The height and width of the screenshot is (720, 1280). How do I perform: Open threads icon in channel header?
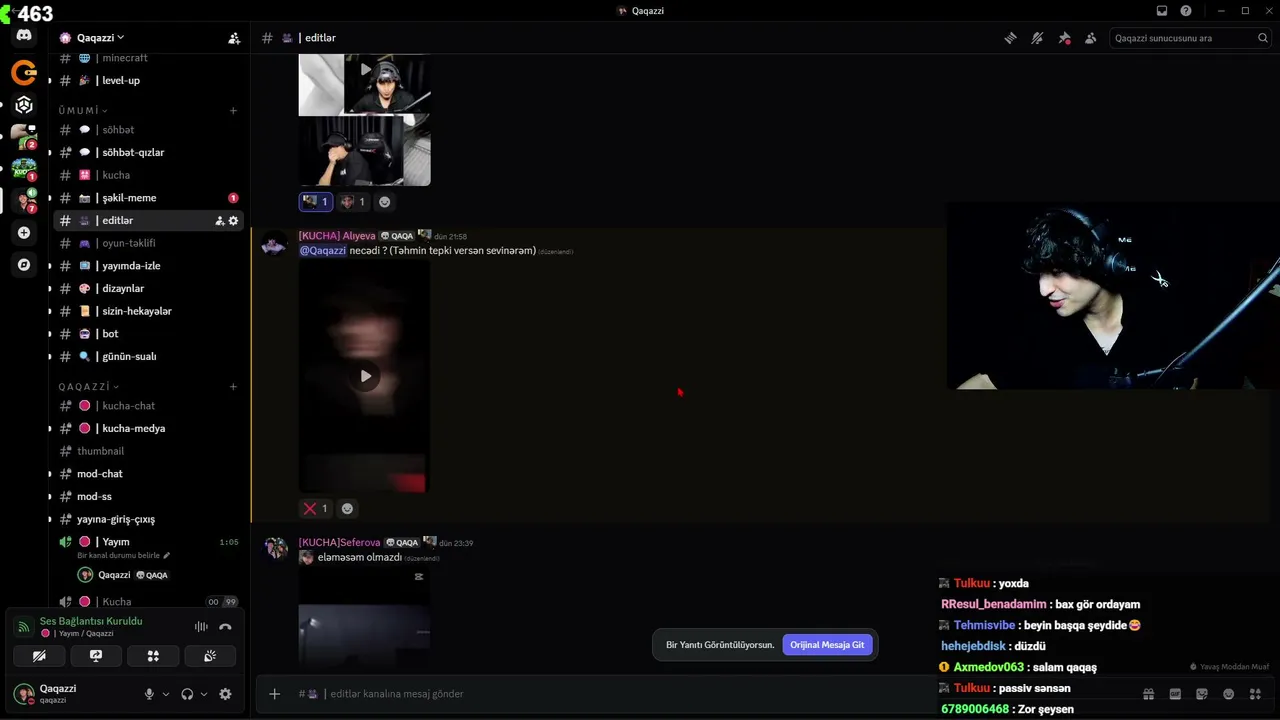(1011, 38)
